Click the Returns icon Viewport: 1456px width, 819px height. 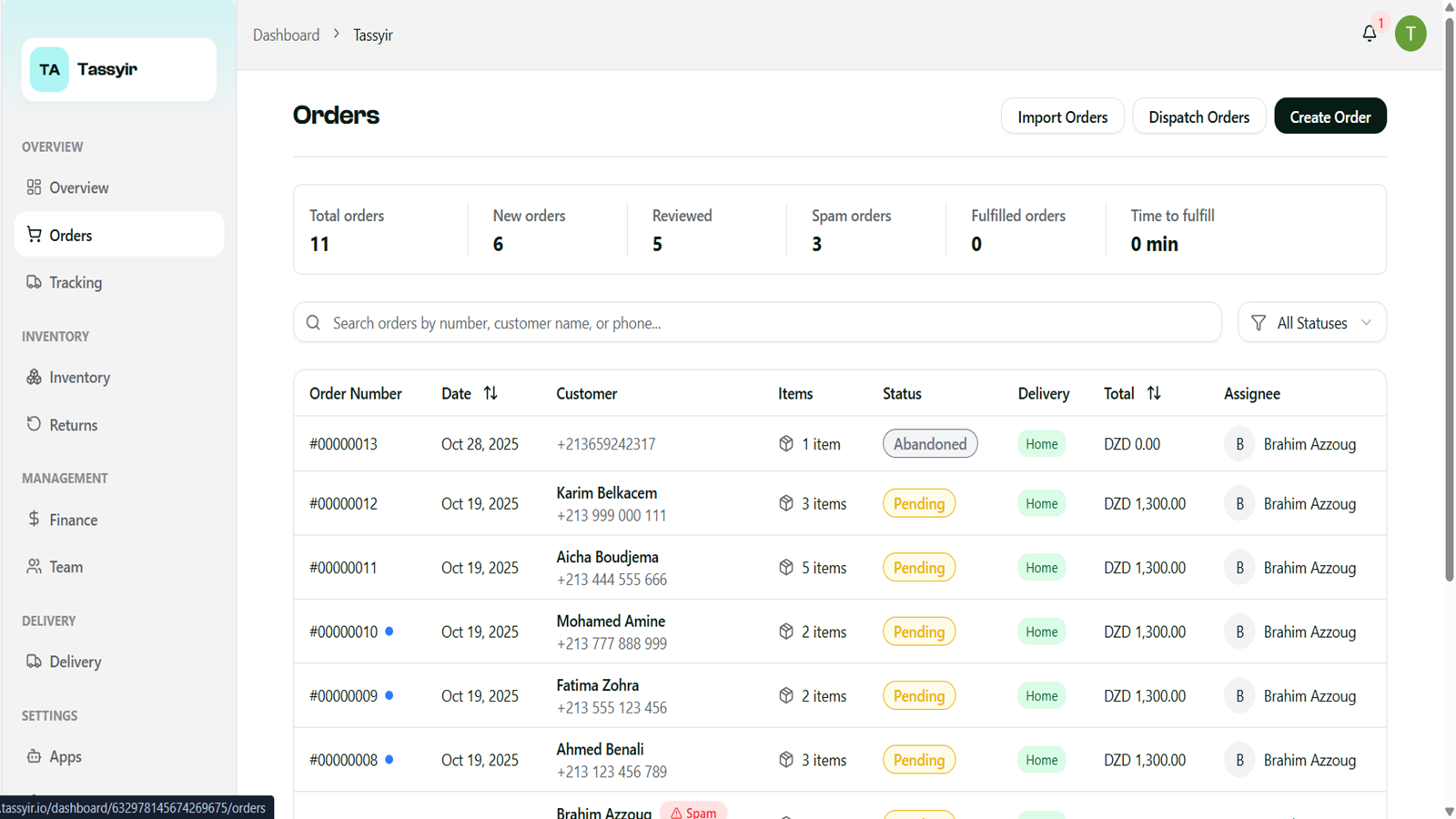[x=34, y=424]
